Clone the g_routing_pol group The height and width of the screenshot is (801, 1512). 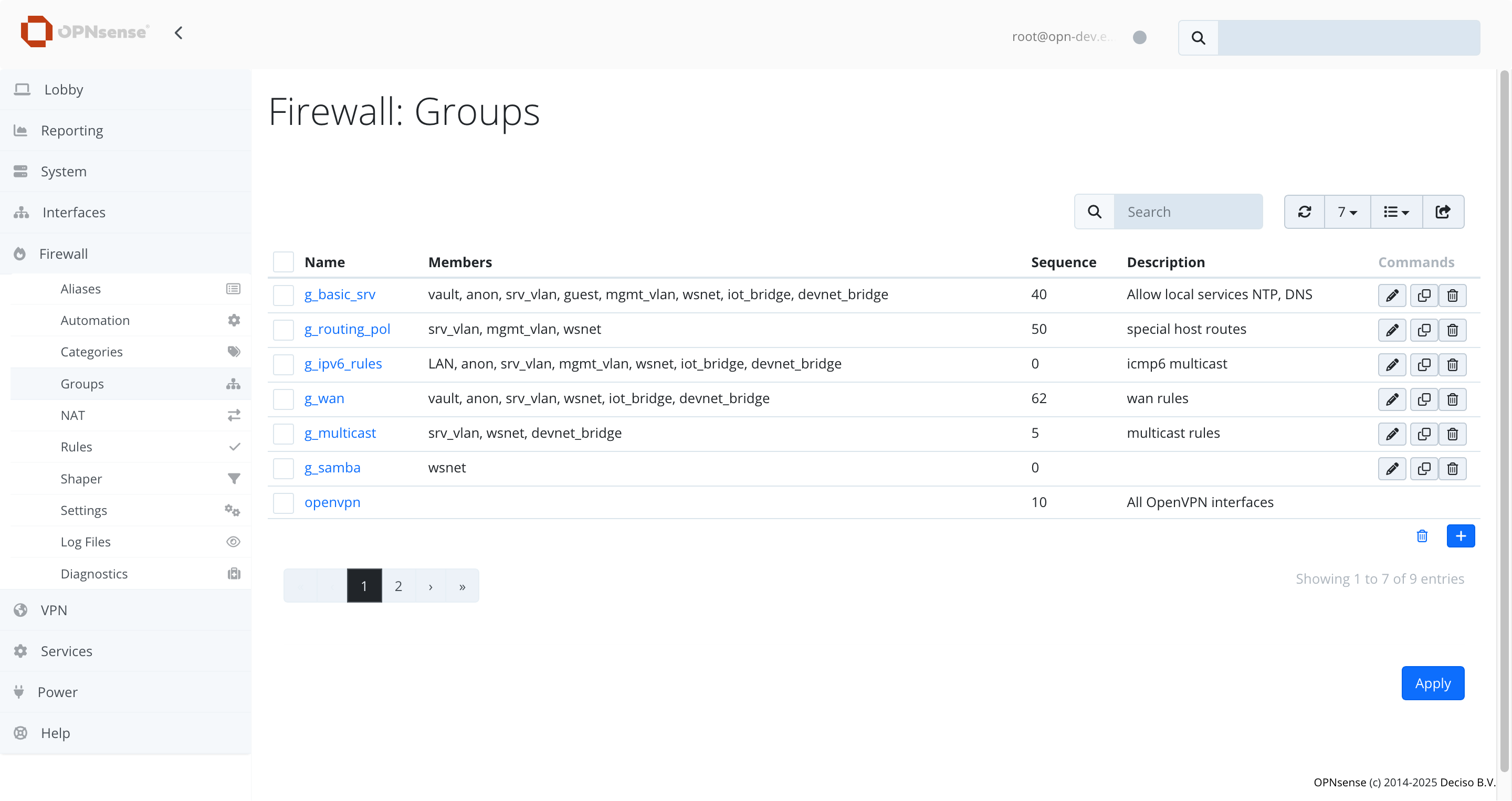click(1423, 330)
